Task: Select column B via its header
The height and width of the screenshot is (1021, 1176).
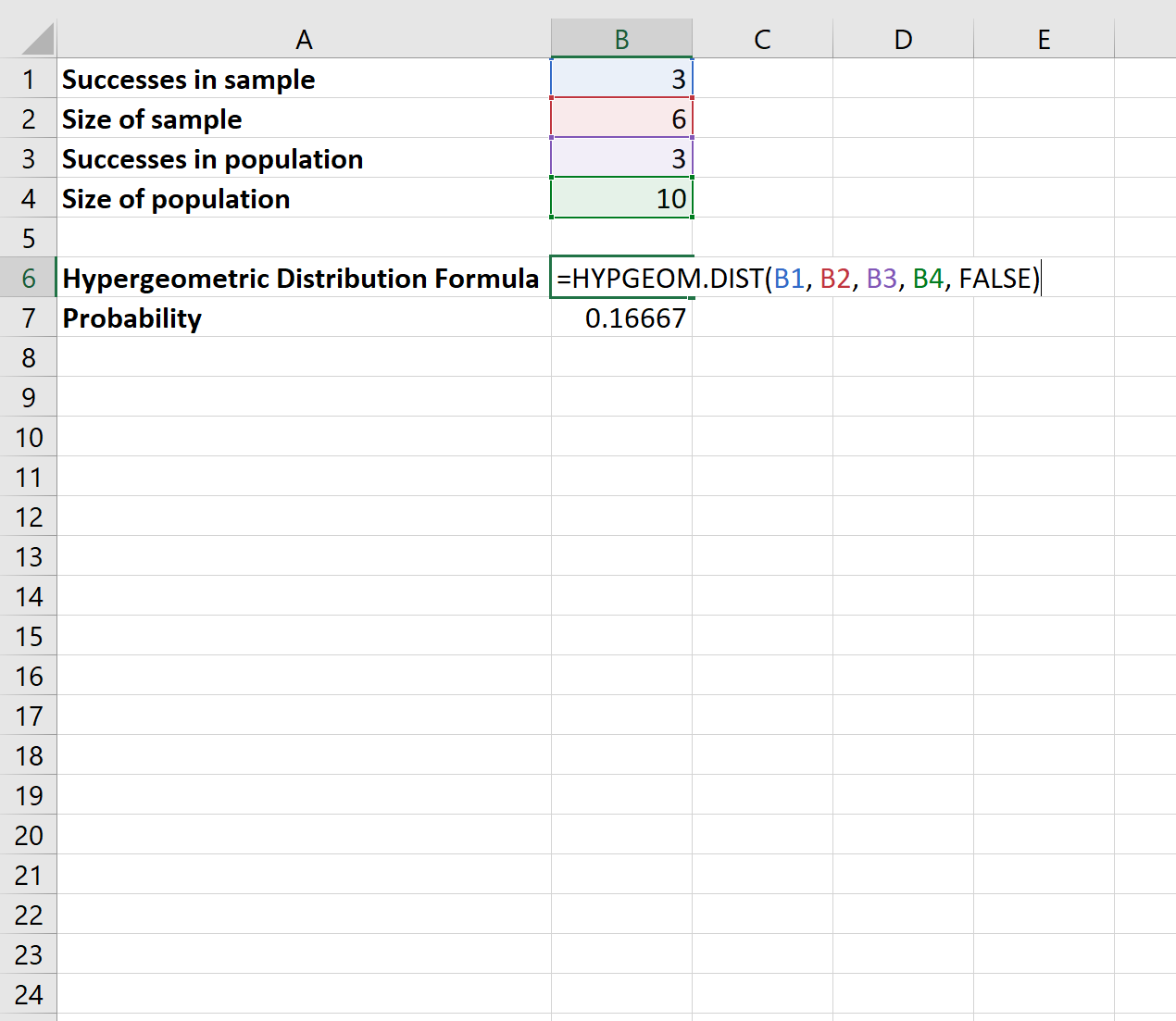Action: tap(620, 39)
